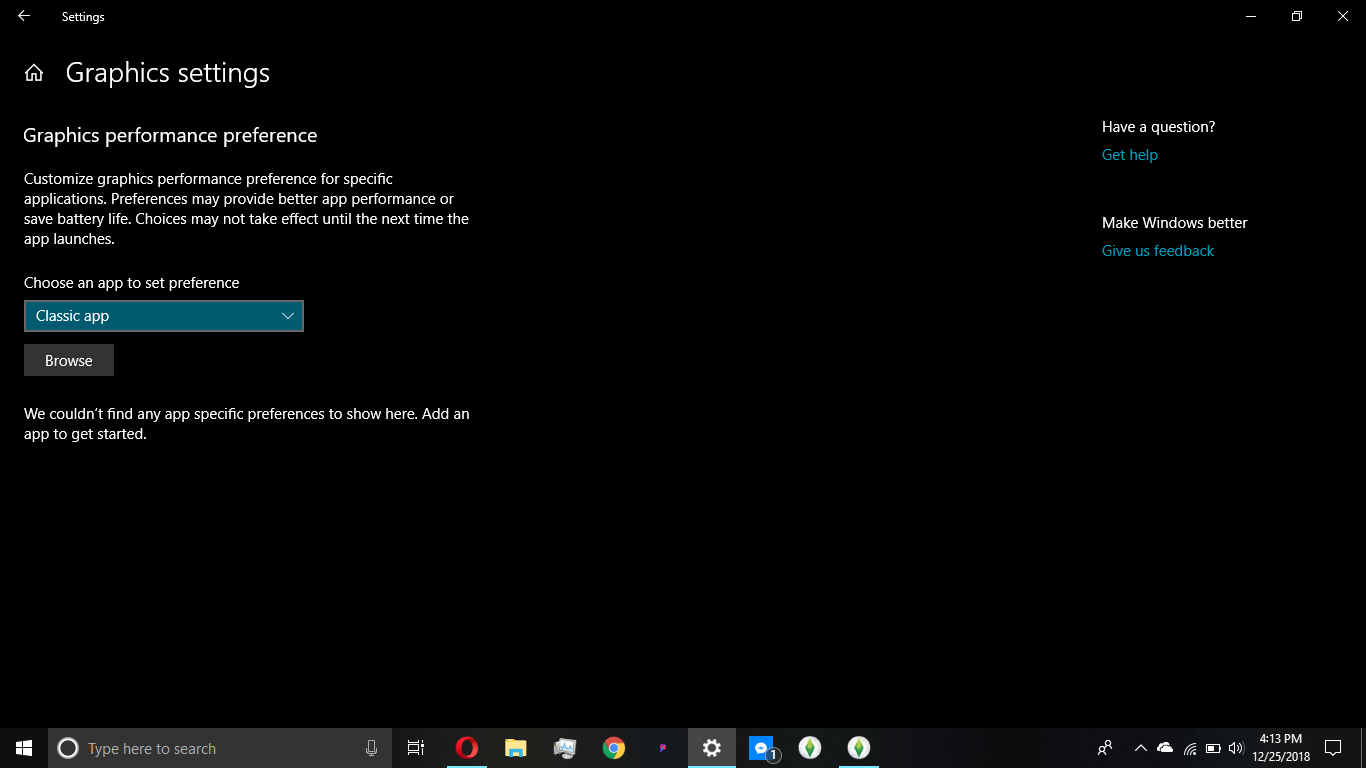This screenshot has width=1366, height=768.
Task: Expand the Classic app dropdown
Action: 163,316
